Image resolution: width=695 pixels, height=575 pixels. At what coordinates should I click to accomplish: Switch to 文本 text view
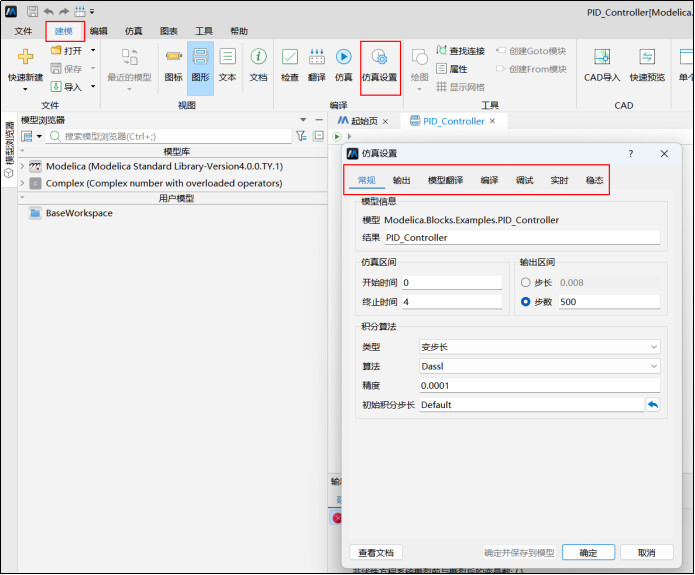[227, 66]
